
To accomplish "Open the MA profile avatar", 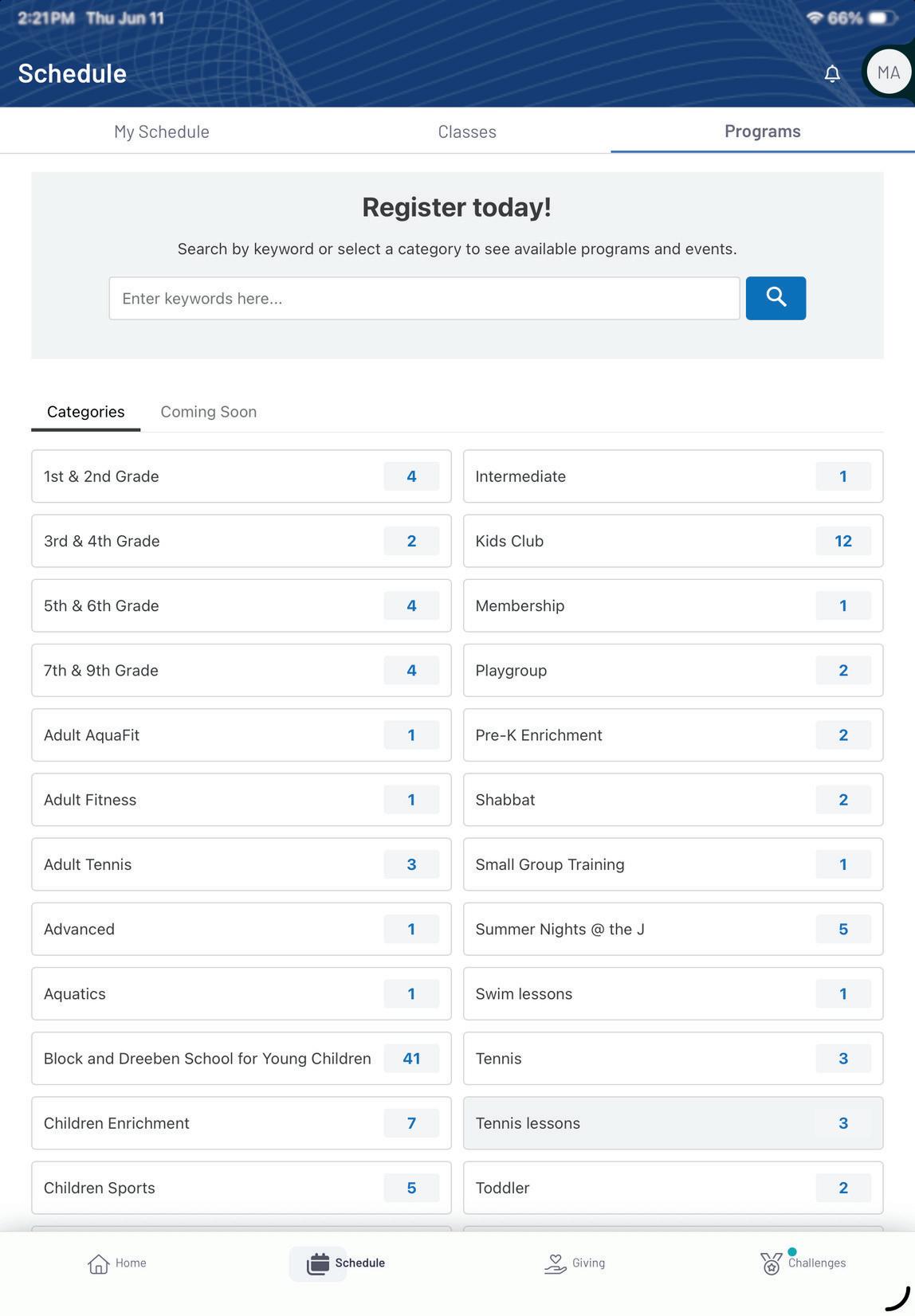I will point(889,72).
